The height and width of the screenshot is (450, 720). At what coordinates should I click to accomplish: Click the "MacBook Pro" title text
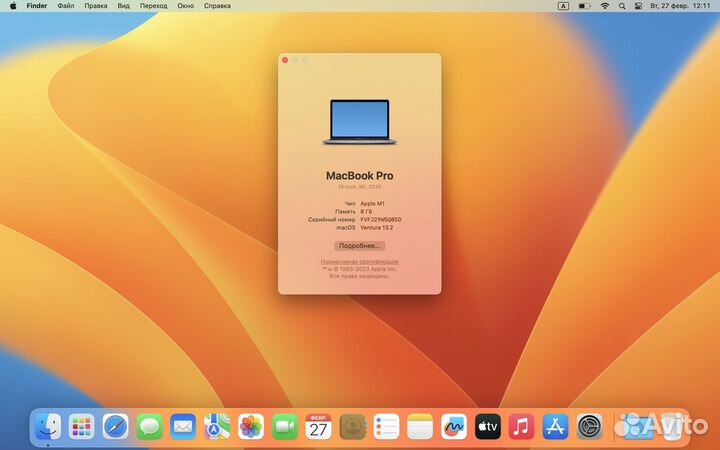360,175
